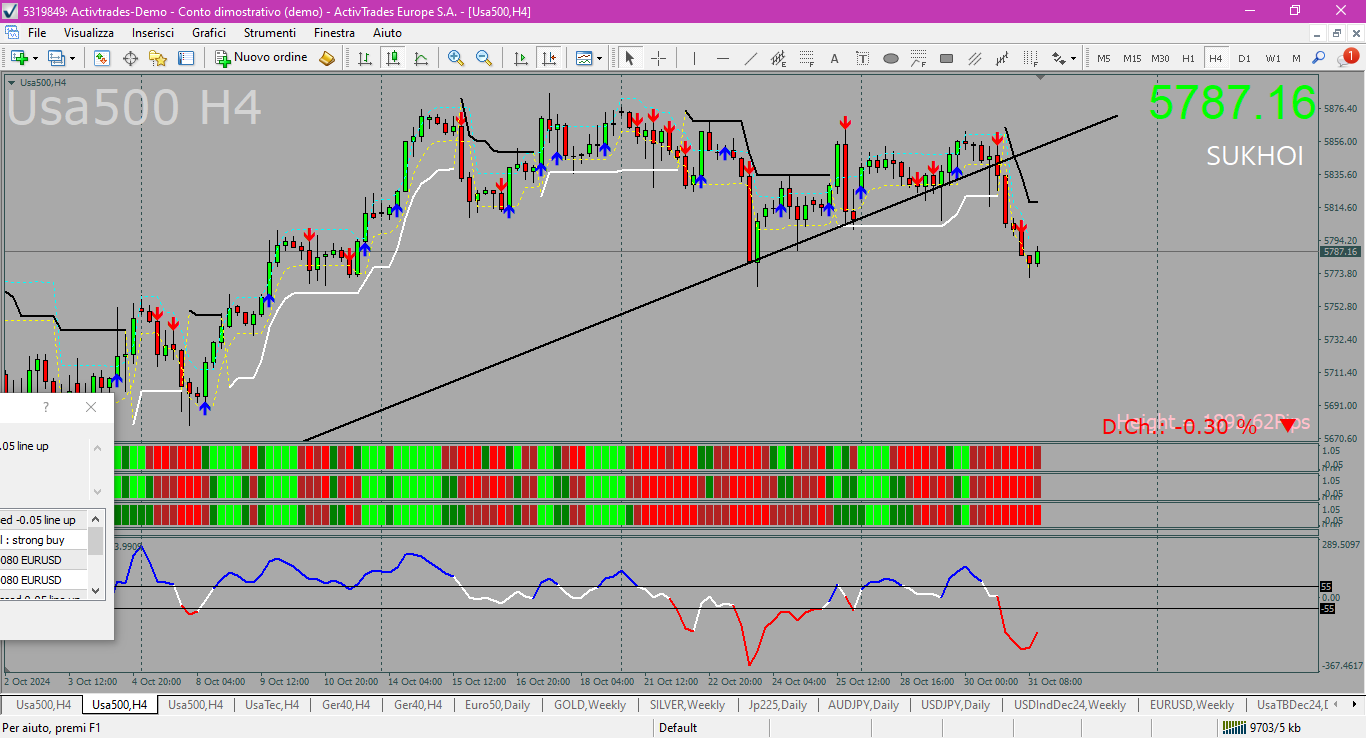Expand the Templates dropdown arrow
1366x738 pixels.
[x=600, y=58]
